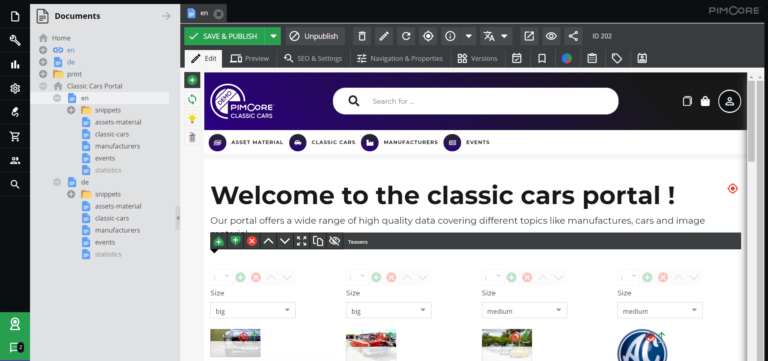Screen dimensions: 768x361
Task: Click the green refresh icon in editor sidebar
Action: [192, 99]
